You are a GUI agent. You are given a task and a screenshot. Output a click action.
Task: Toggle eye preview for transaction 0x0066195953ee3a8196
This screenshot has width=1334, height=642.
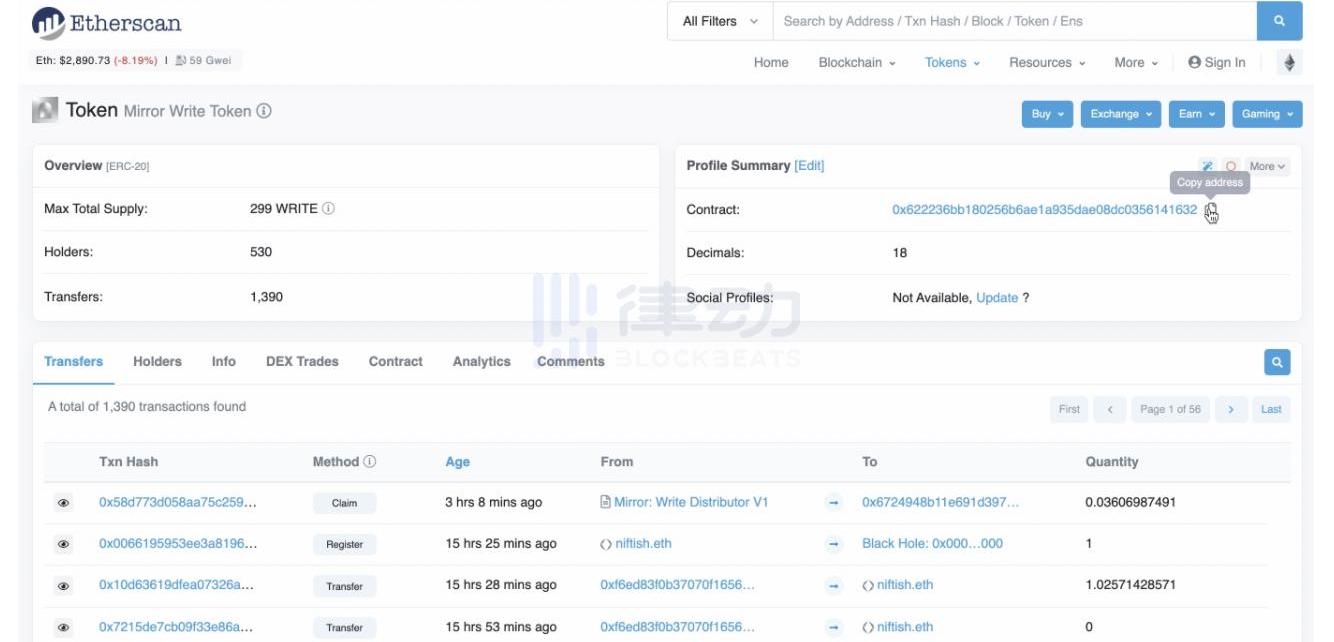pos(64,545)
